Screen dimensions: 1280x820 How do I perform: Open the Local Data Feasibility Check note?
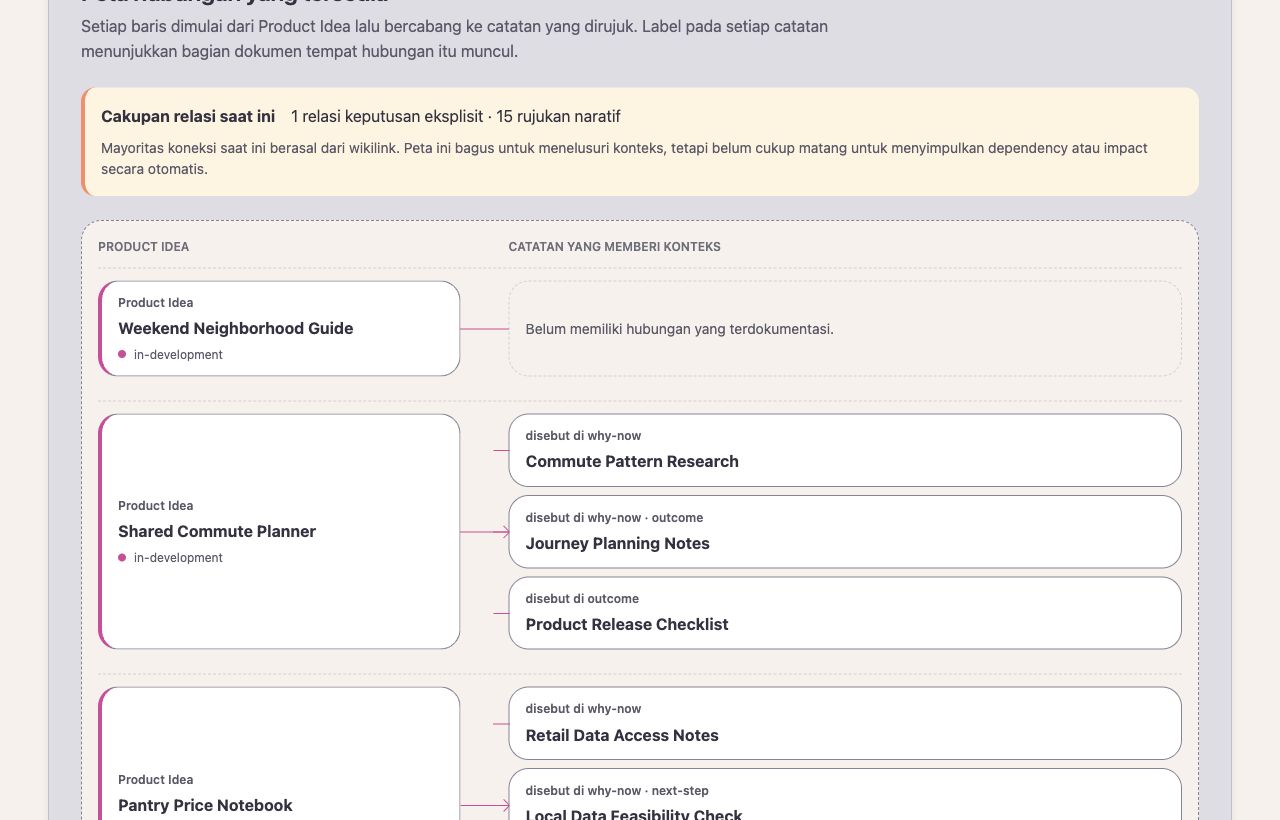[845, 794]
